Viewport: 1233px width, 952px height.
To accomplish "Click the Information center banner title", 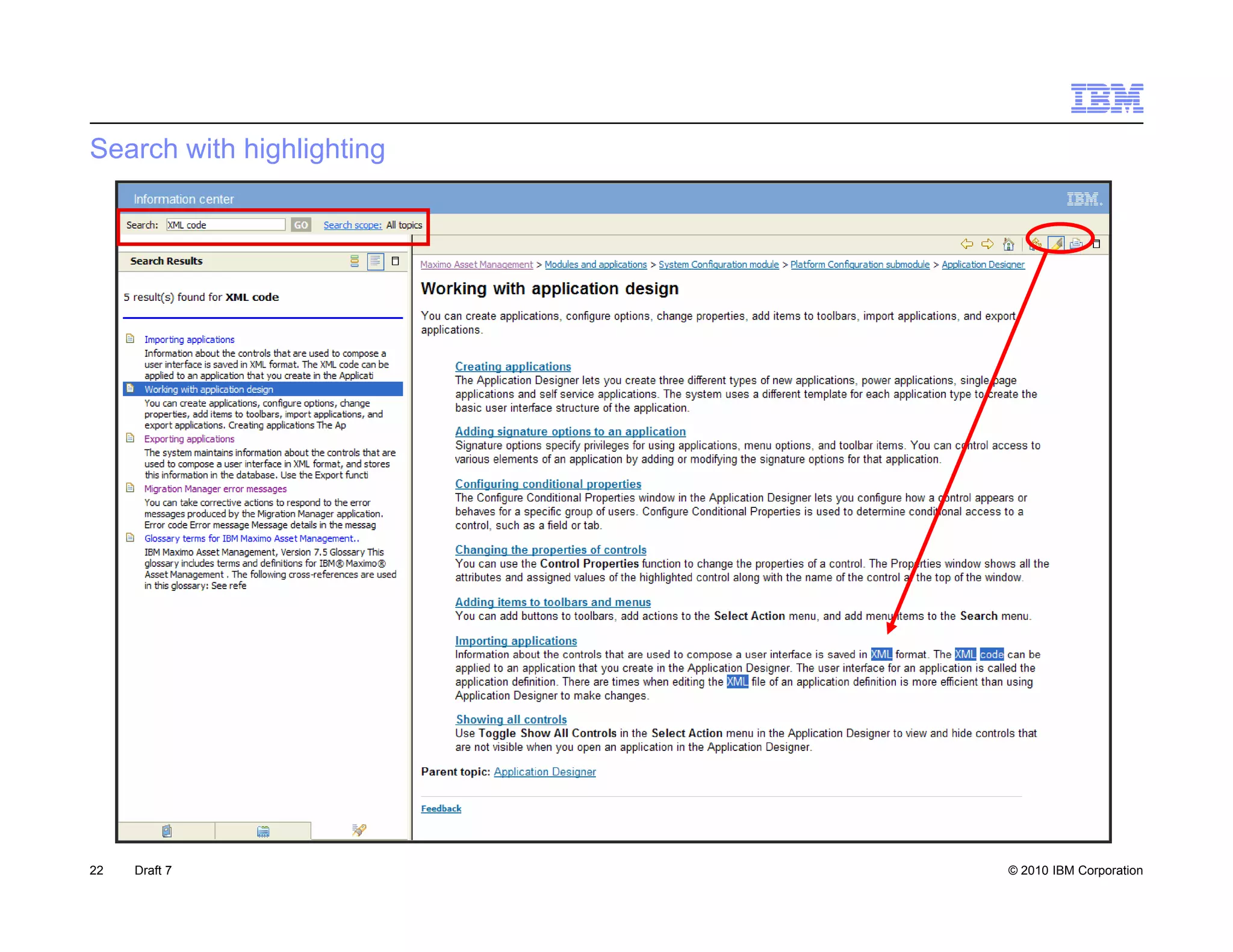I will 184,199.
